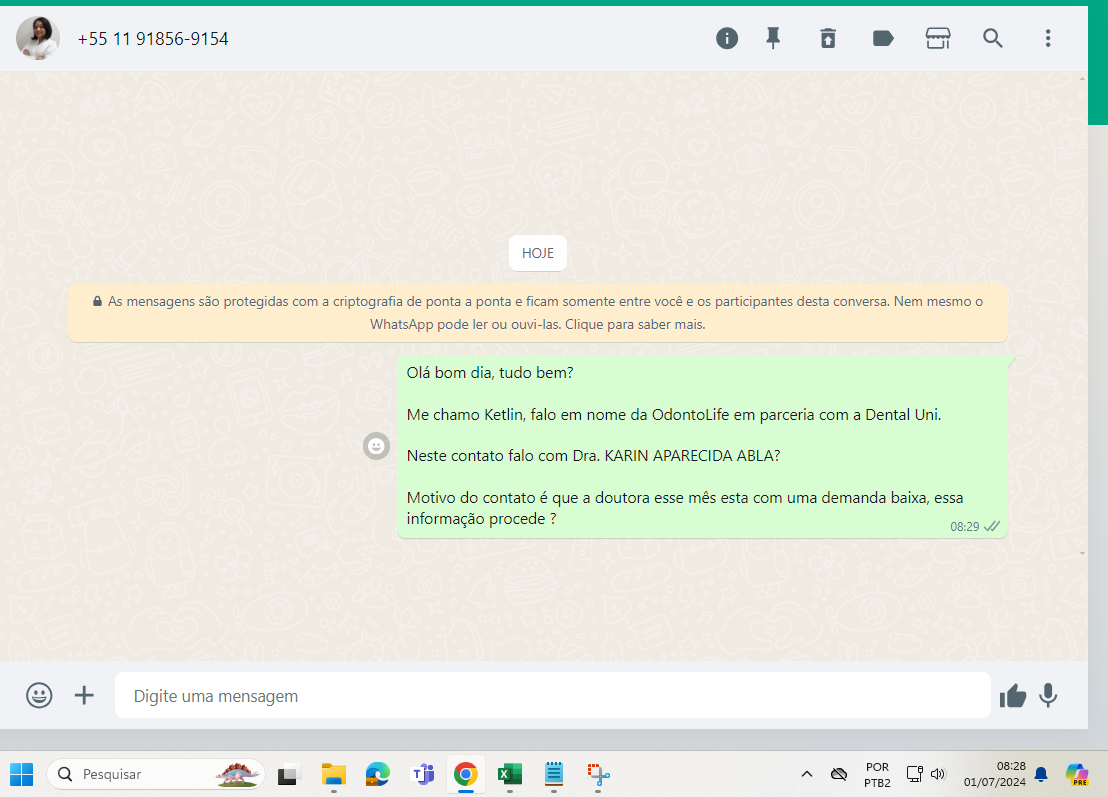Click the archive chat icon in header

828,39
